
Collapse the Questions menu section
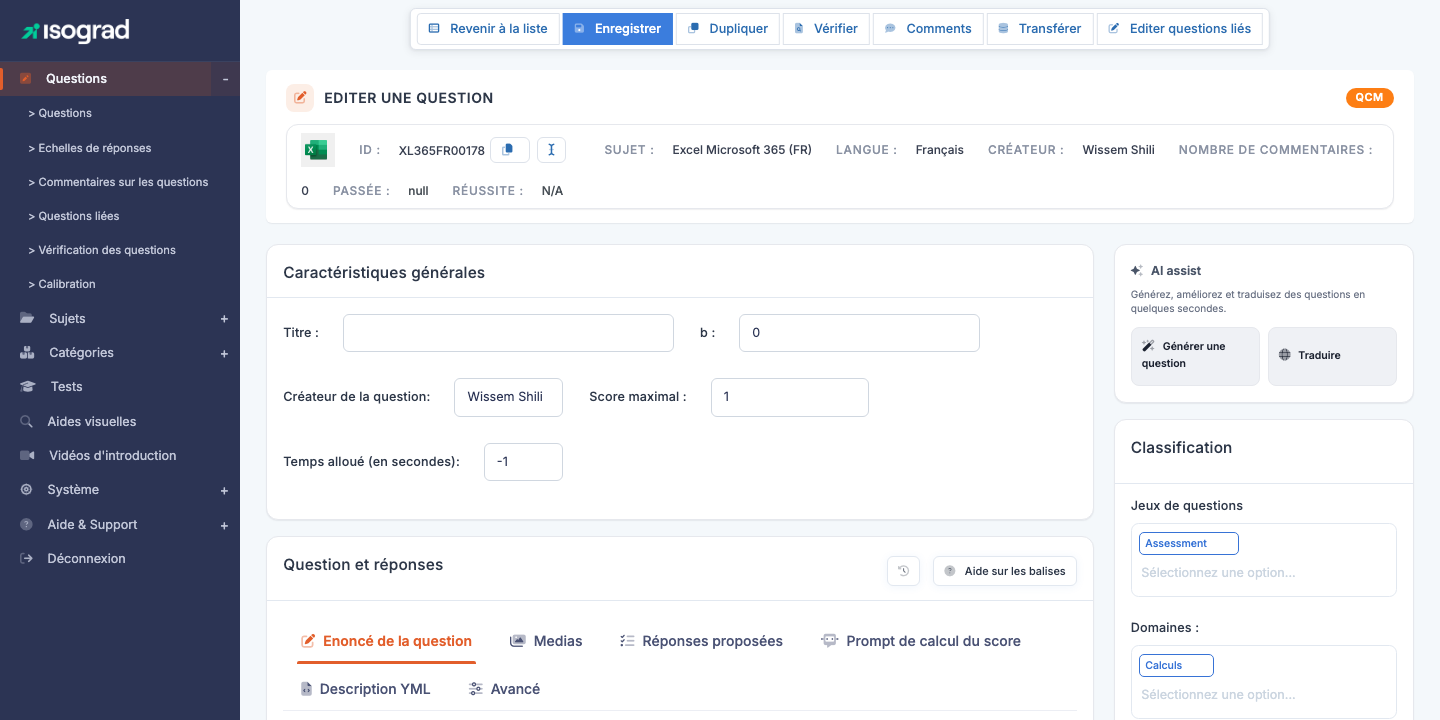[225, 79]
